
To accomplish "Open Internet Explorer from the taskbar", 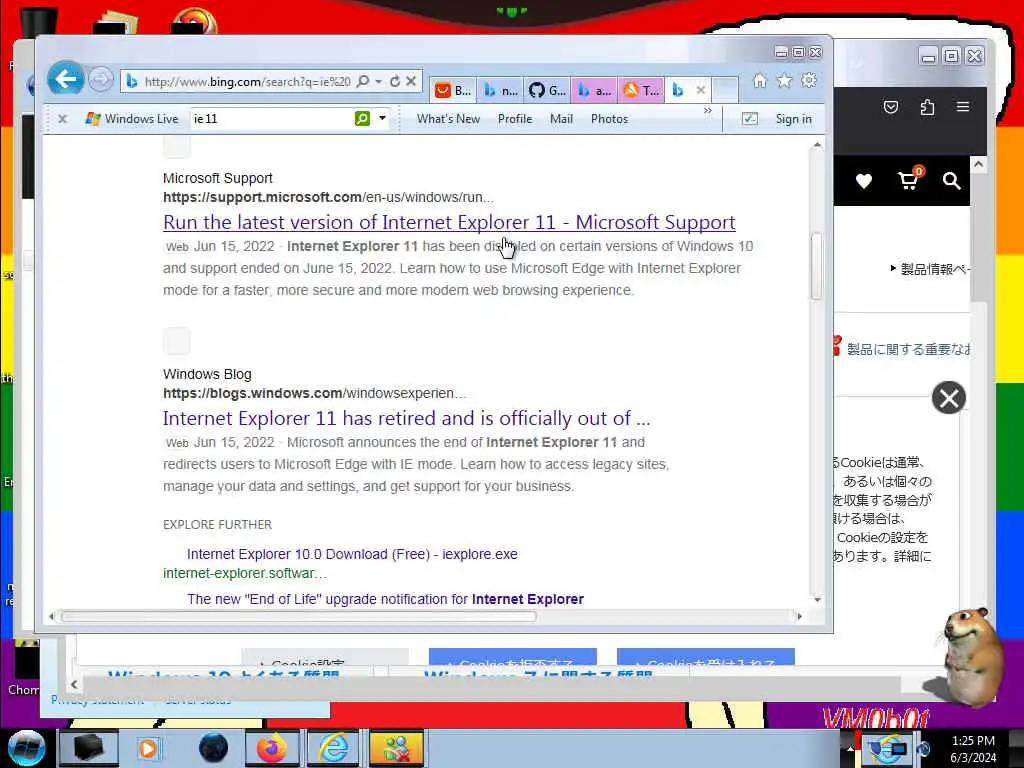I will [333, 748].
